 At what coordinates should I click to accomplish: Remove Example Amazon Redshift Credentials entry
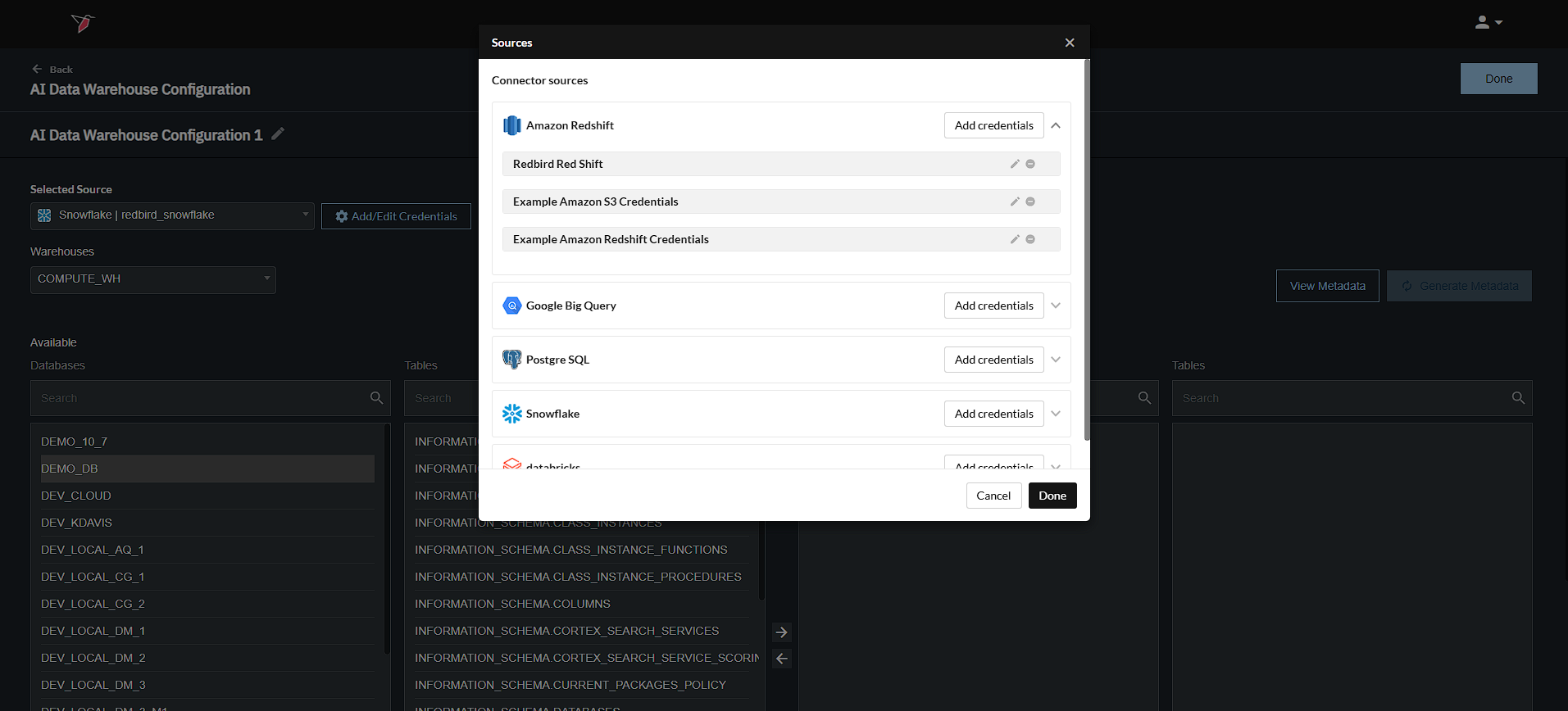1030,239
